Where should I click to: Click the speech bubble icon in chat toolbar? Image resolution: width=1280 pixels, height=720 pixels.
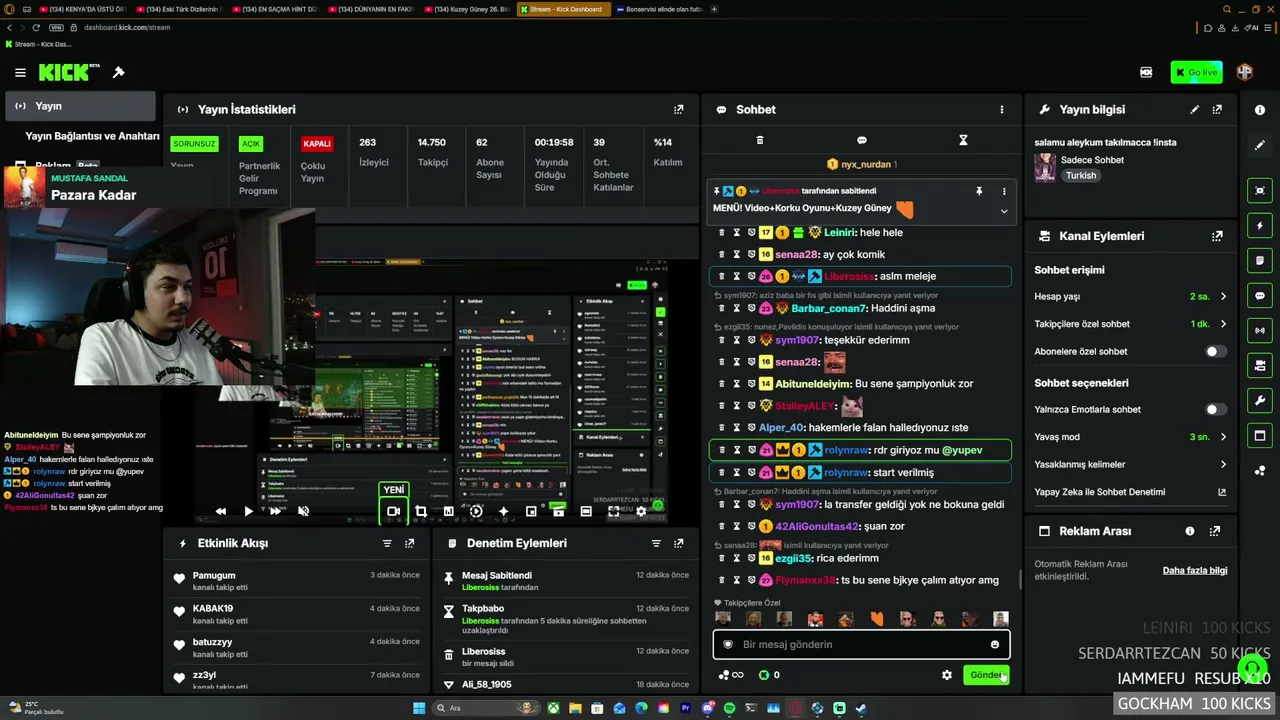pyautogui.click(x=862, y=140)
